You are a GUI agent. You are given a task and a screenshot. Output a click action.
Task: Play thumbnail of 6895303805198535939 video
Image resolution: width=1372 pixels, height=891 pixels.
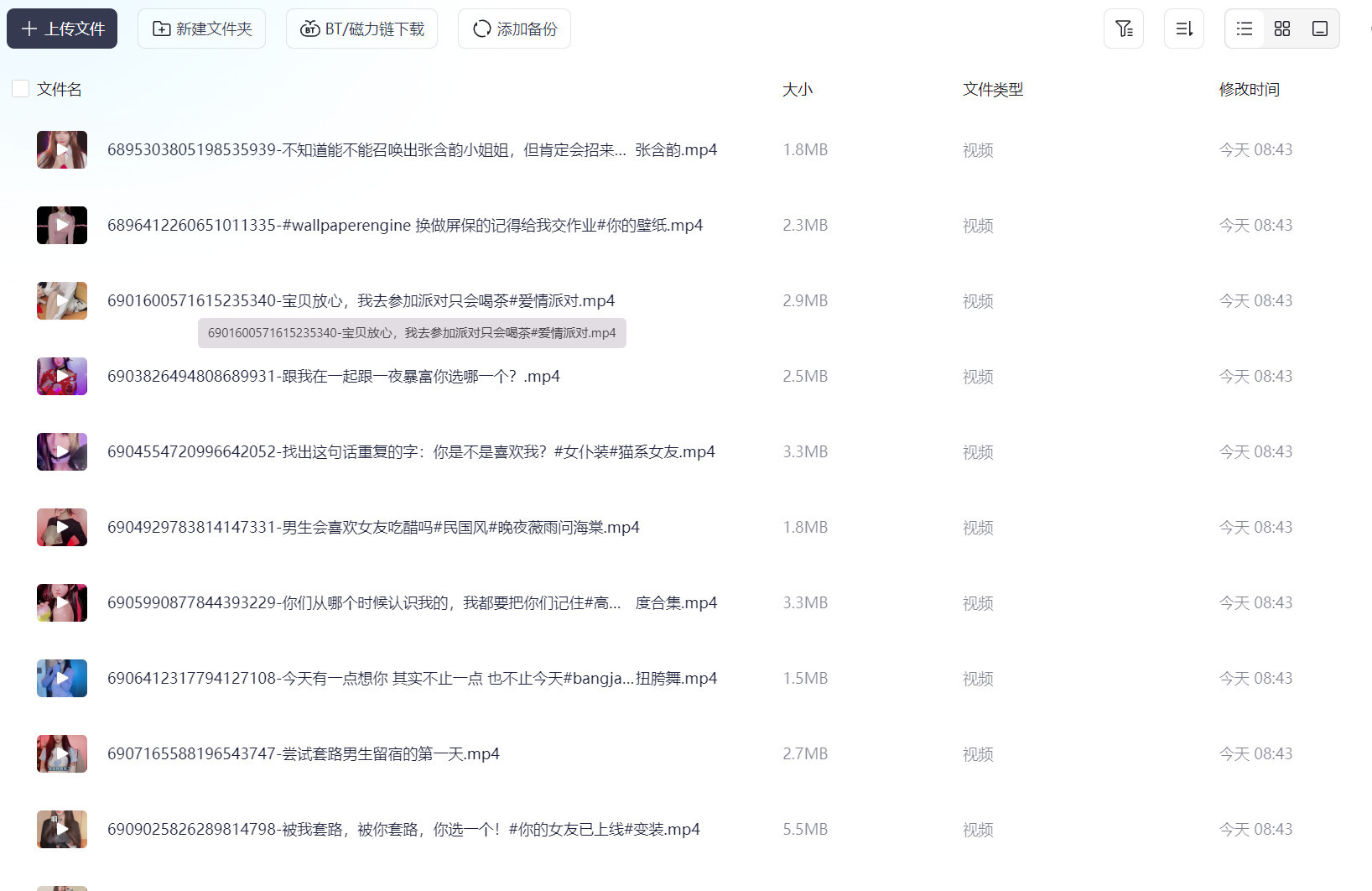62,149
